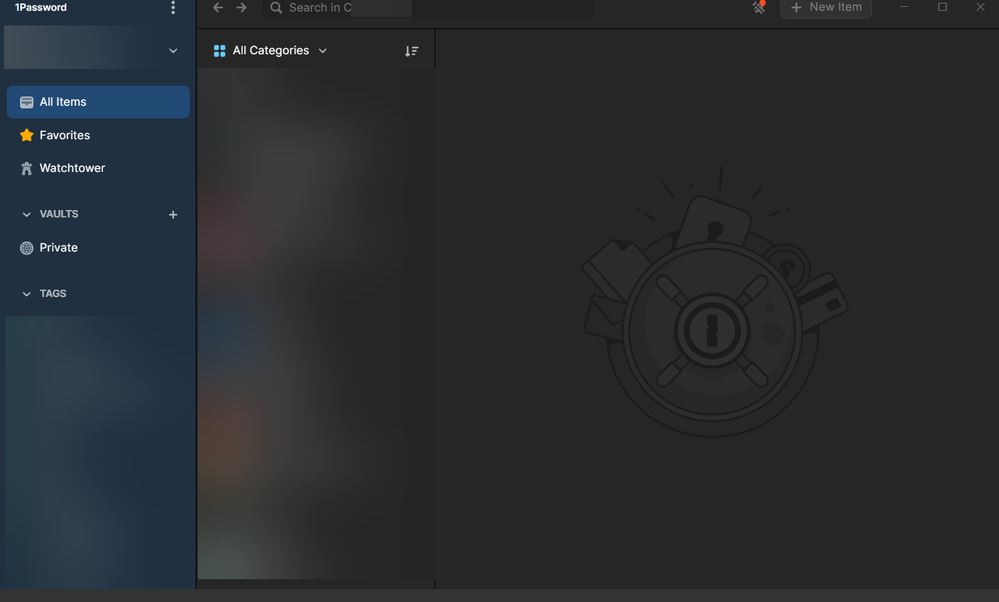The height and width of the screenshot is (602, 999).
Task: Close the 1Password window
Action: tap(980, 8)
